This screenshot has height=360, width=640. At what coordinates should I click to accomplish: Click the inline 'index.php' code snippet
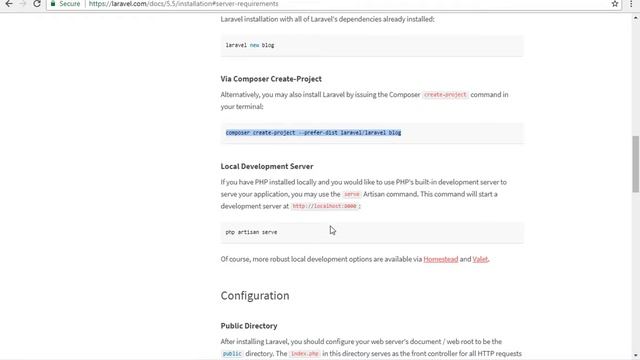[304, 354]
